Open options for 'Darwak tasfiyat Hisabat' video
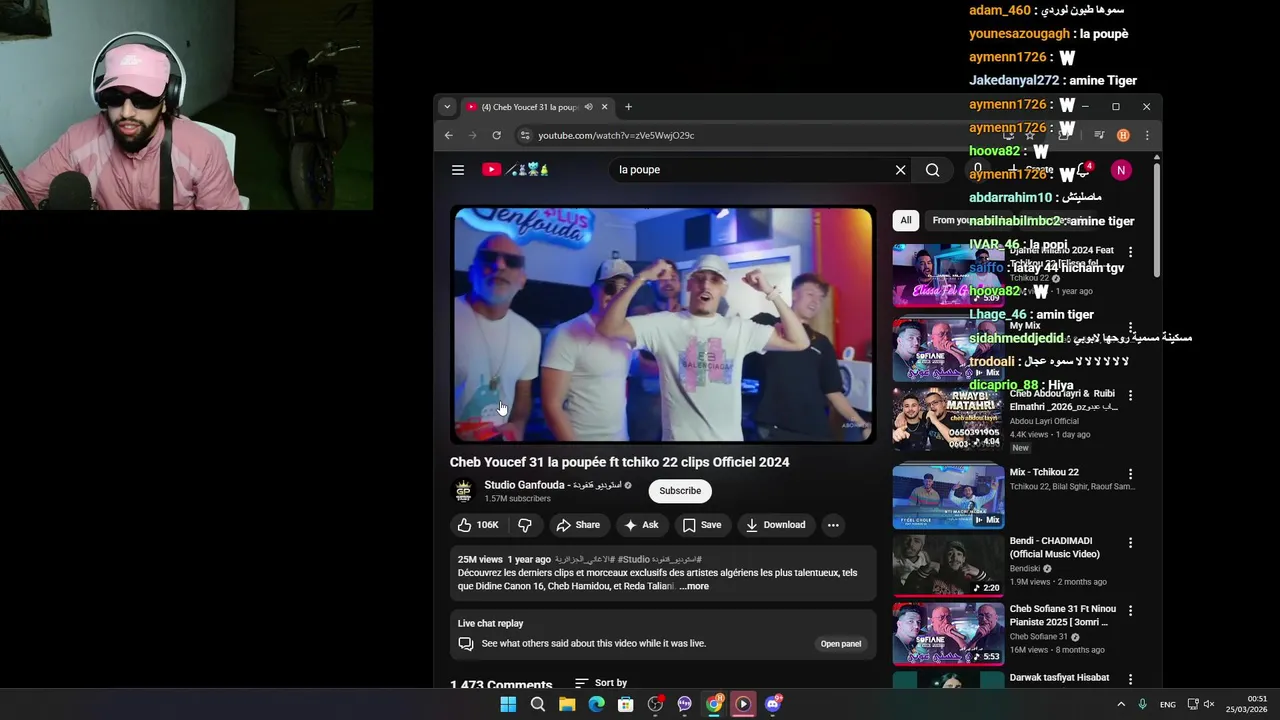1280x720 pixels. [1131, 679]
